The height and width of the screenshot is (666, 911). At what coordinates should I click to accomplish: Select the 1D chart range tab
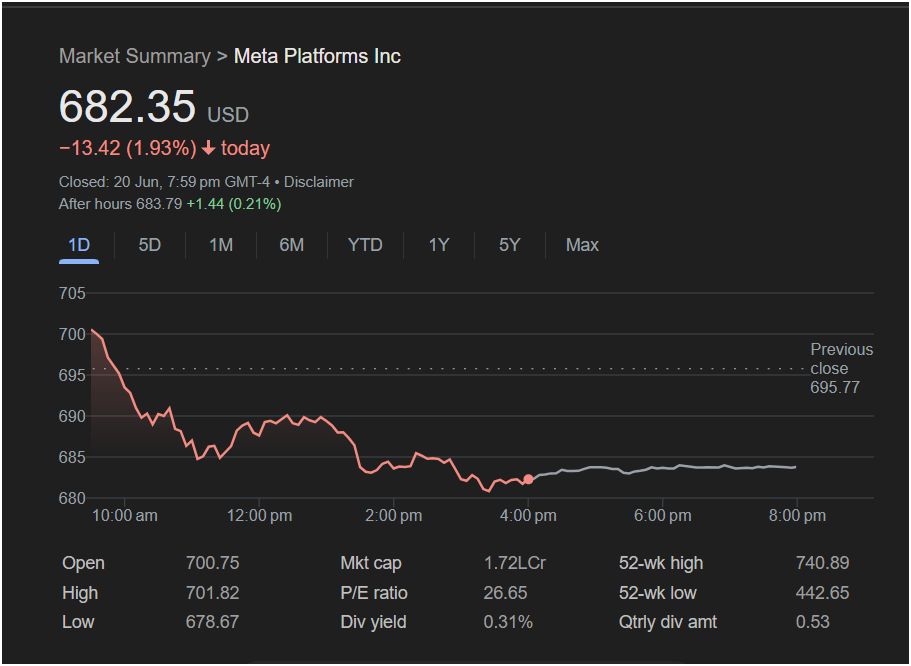(x=79, y=245)
